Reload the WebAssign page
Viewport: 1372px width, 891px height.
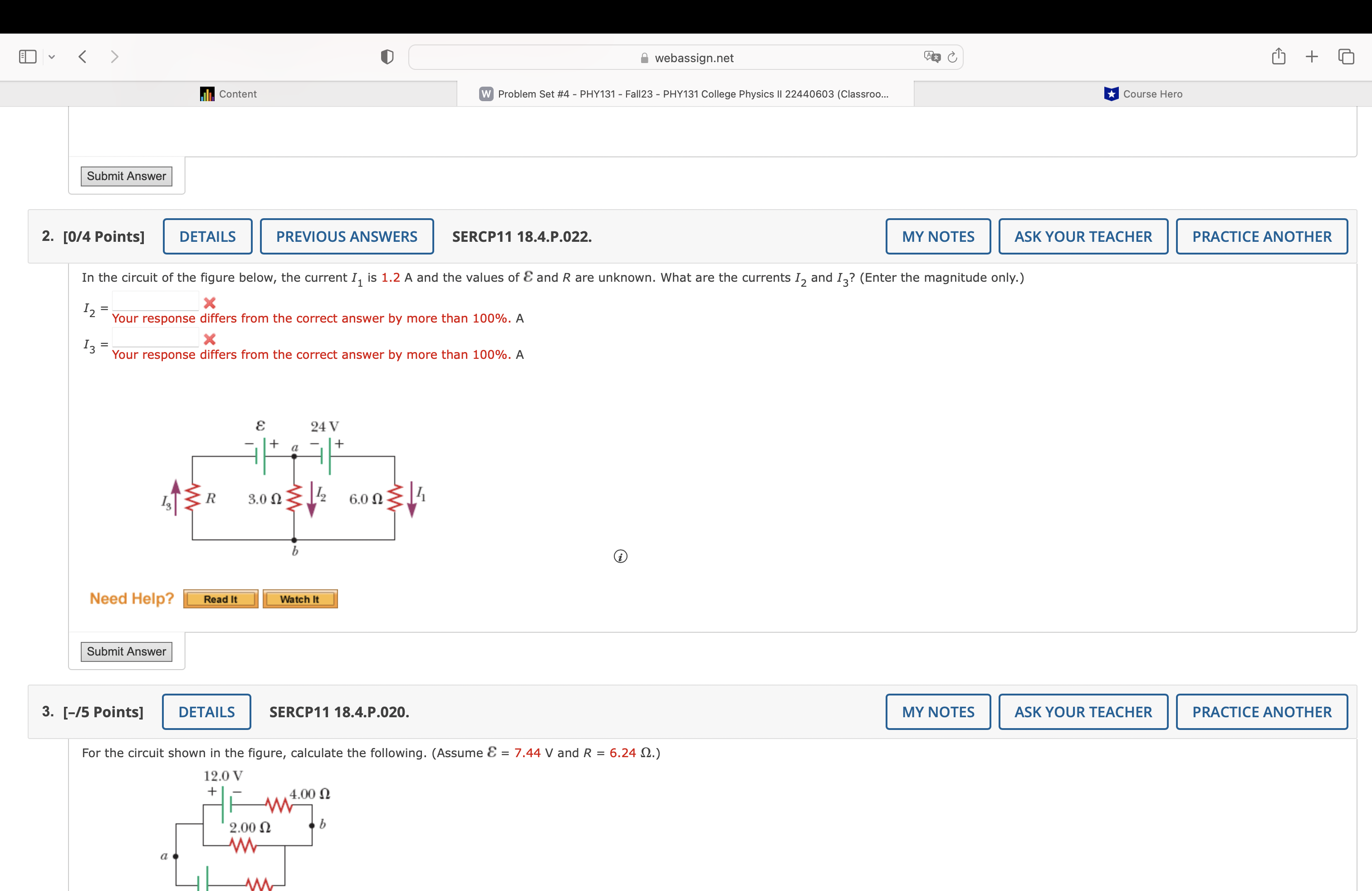point(952,57)
